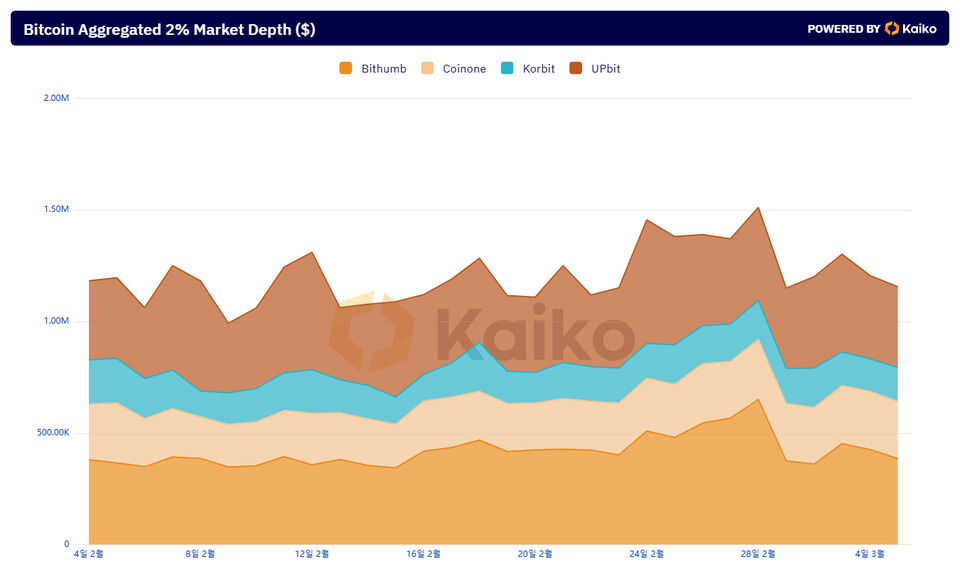Click the POWERED BY text link

pos(843,29)
